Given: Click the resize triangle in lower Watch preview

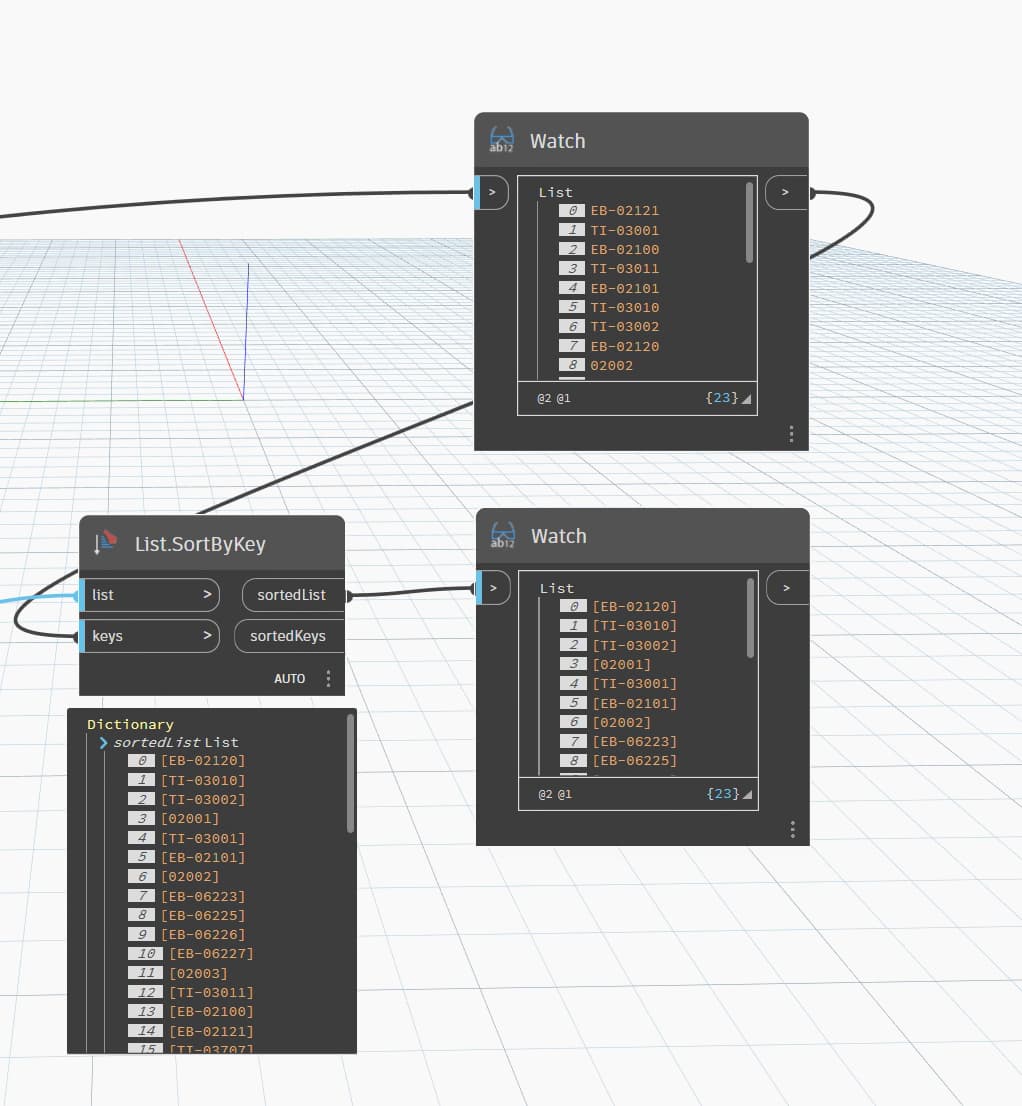Looking at the screenshot, I should coord(746,795).
